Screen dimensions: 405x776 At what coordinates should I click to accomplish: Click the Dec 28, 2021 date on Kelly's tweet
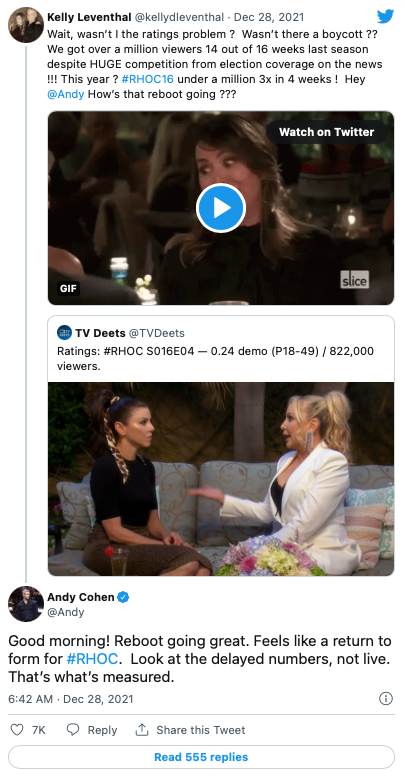point(270,17)
